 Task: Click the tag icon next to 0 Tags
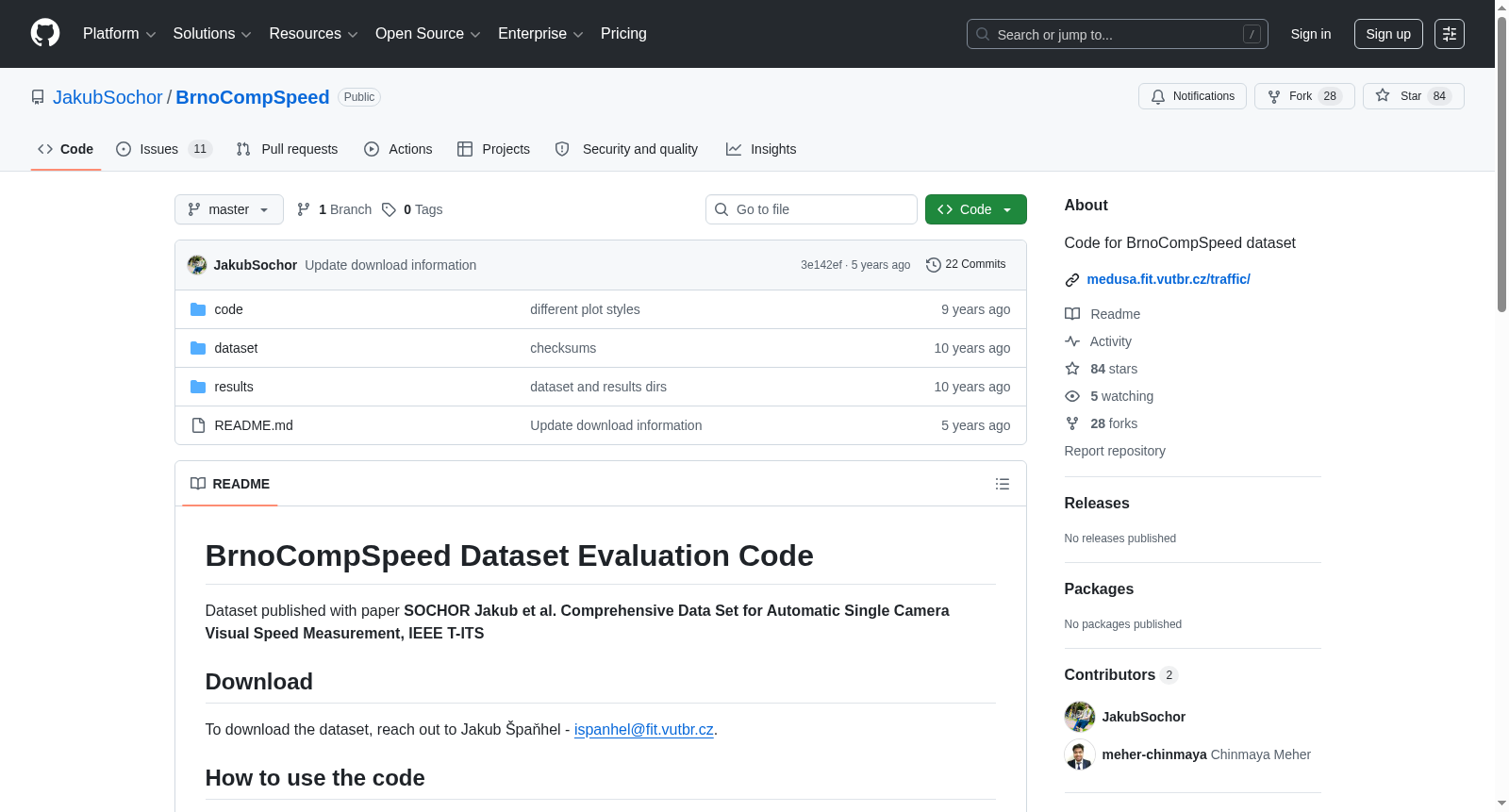pos(389,209)
